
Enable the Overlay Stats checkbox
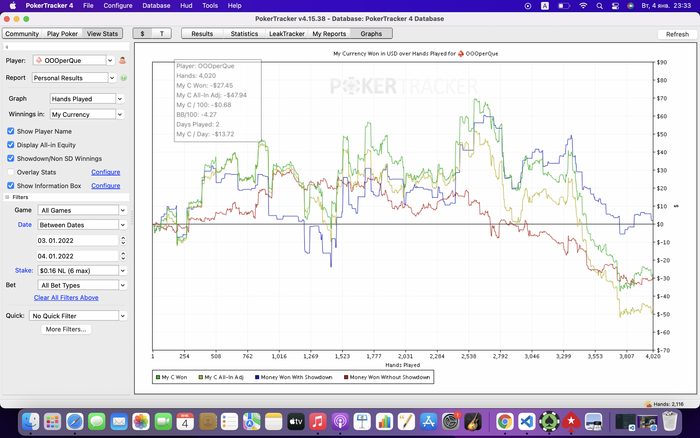click(x=11, y=172)
